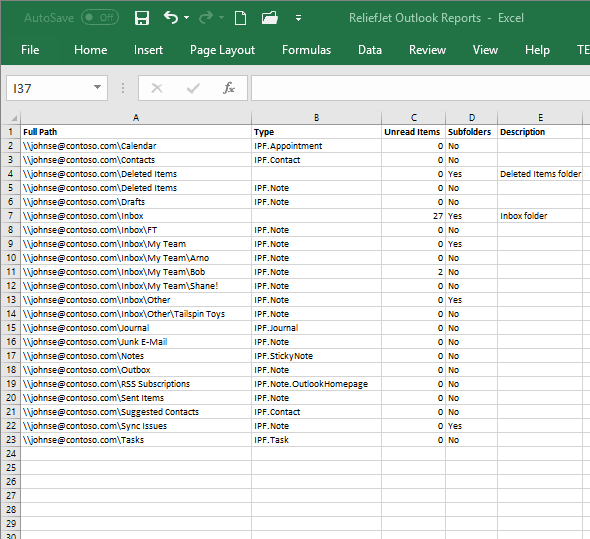Click the Cancel X formula bar icon
This screenshot has width=590, height=539.
pyautogui.click(x=157, y=88)
